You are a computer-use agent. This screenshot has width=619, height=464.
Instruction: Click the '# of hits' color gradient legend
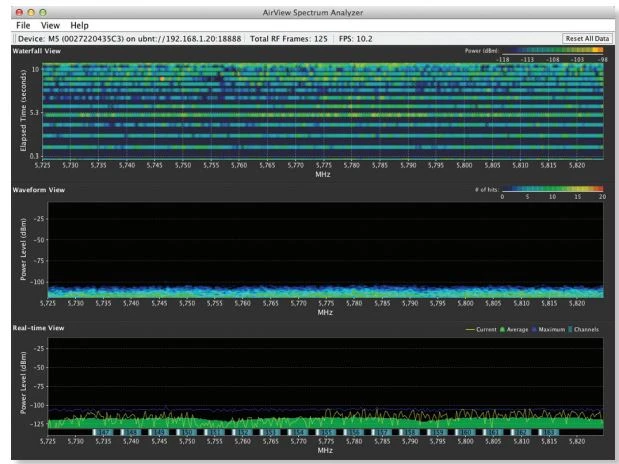552,187
